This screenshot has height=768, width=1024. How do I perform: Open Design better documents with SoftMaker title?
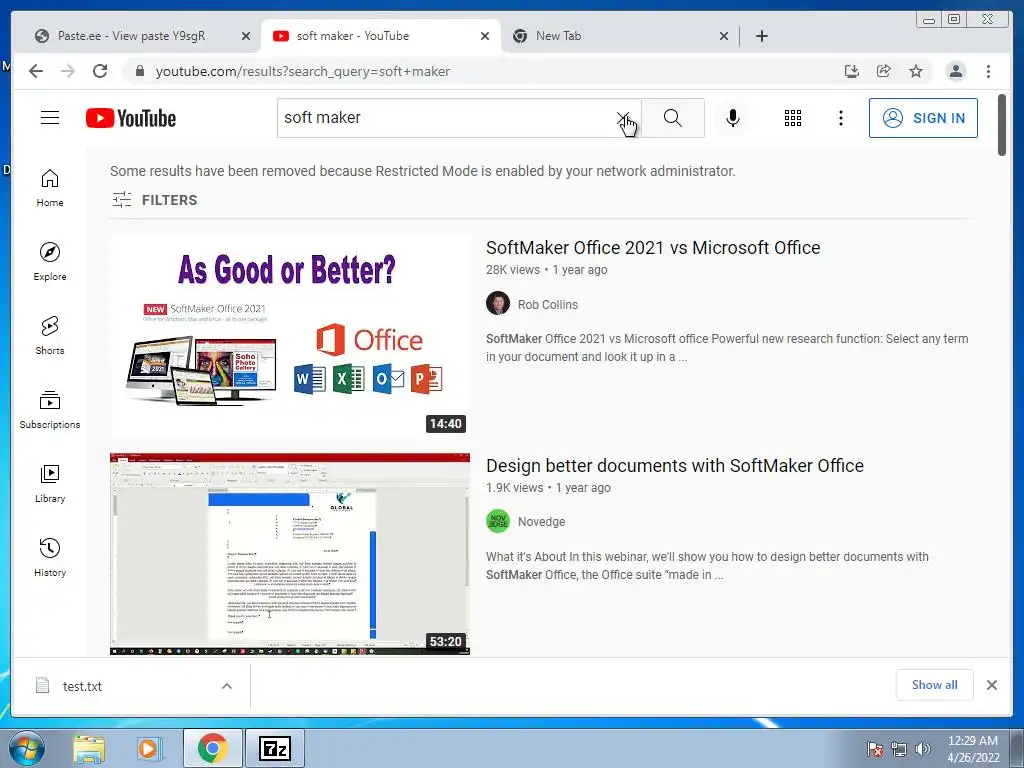point(675,466)
